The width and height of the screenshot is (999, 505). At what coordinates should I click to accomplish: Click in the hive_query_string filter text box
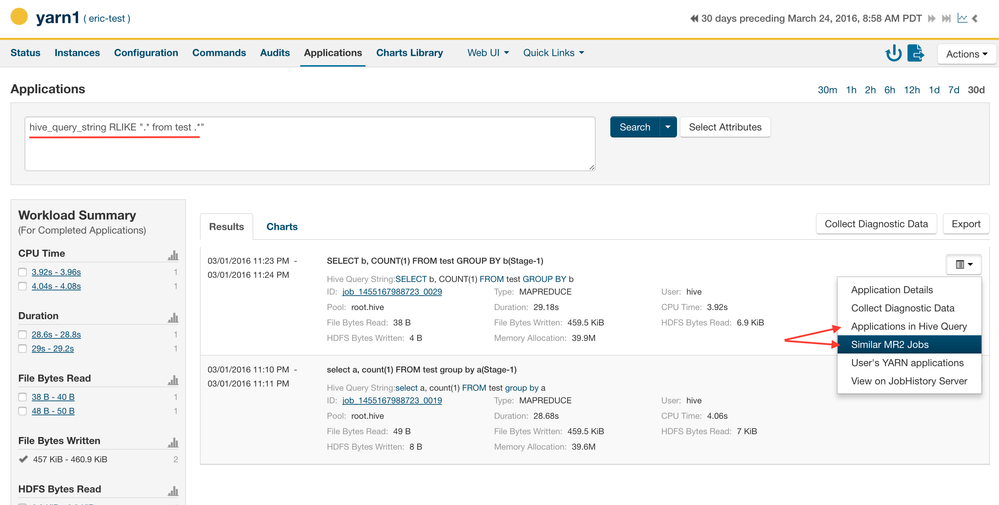pos(310,143)
